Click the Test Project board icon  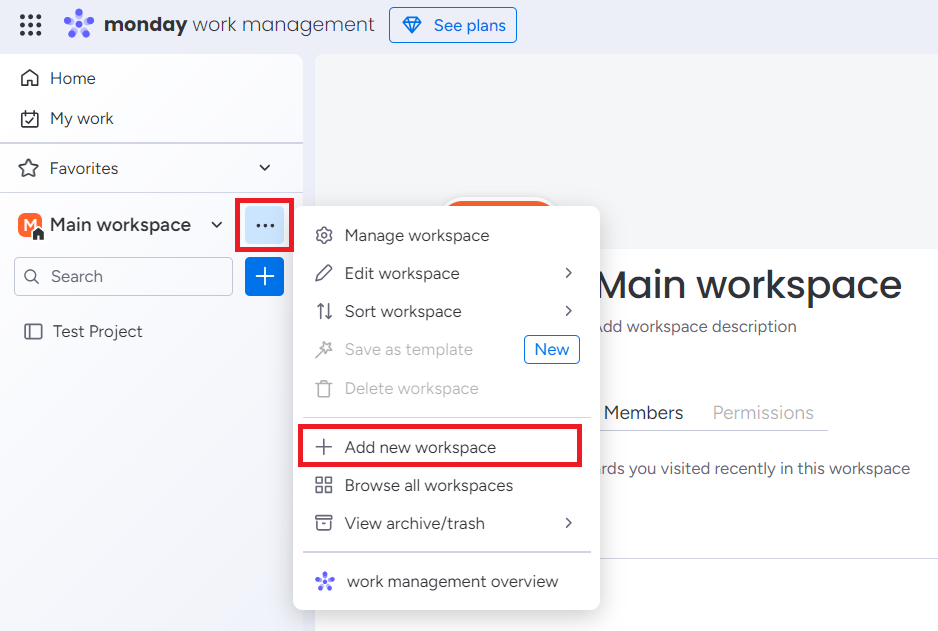click(33, 331)
